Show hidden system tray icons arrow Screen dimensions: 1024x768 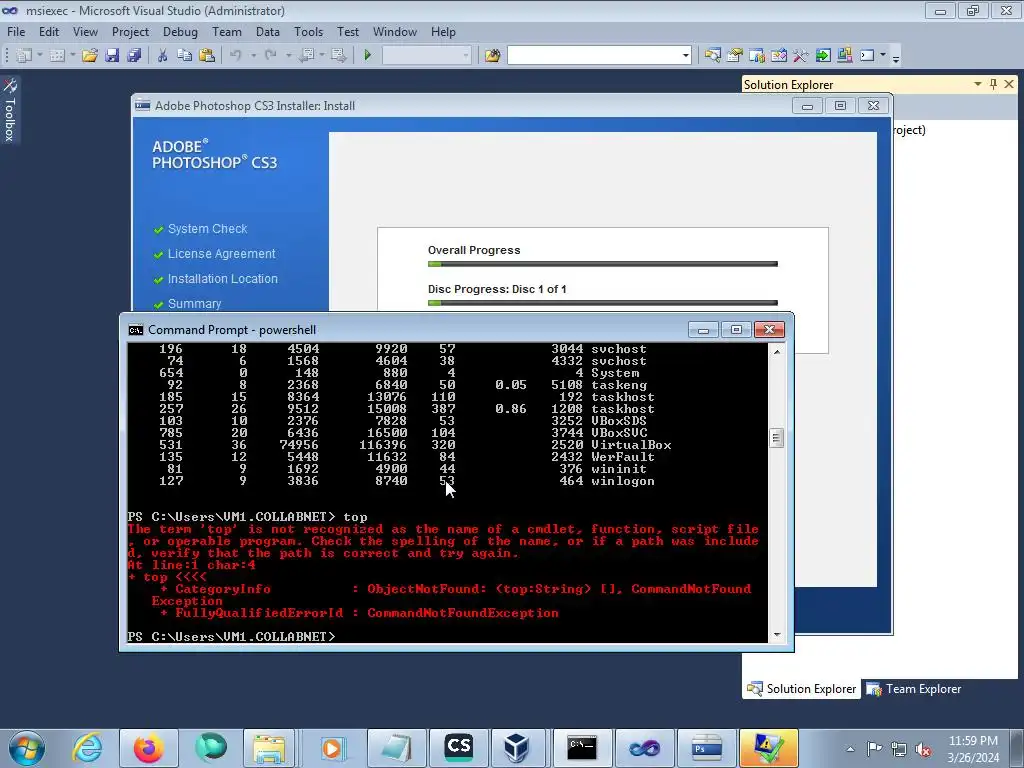(850, 749)
